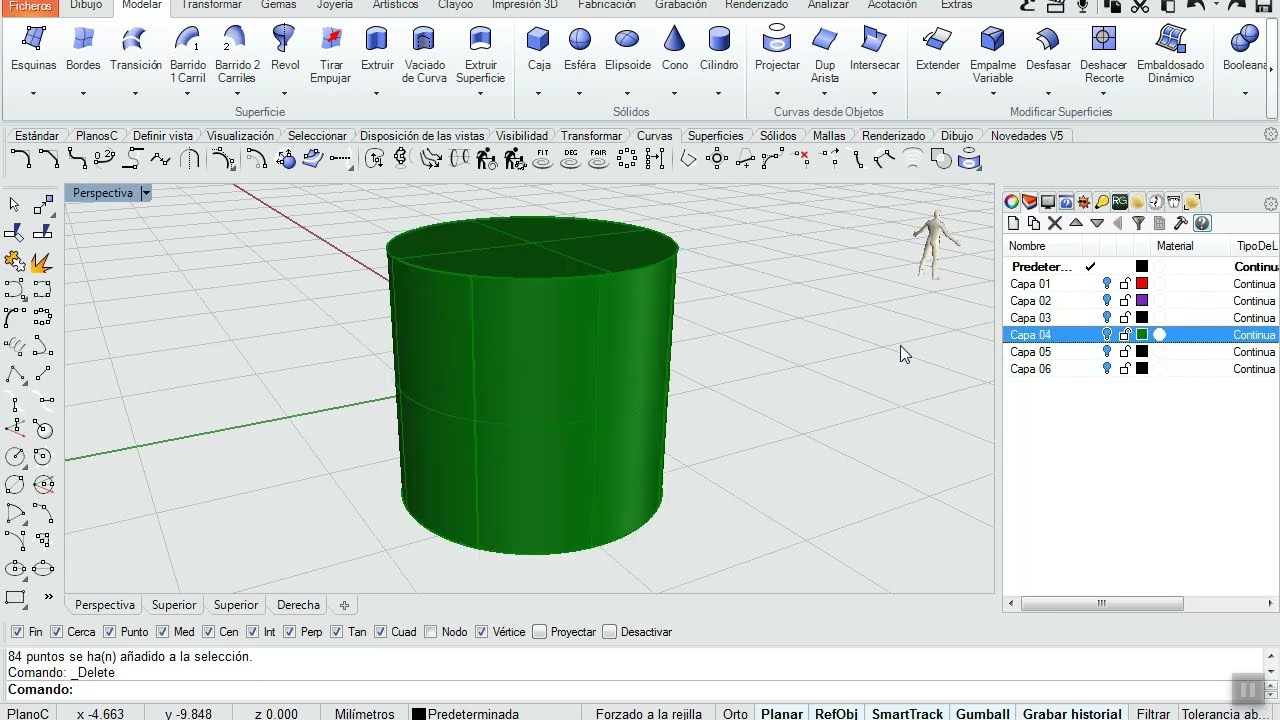Create a Cilindro solid

719,49
